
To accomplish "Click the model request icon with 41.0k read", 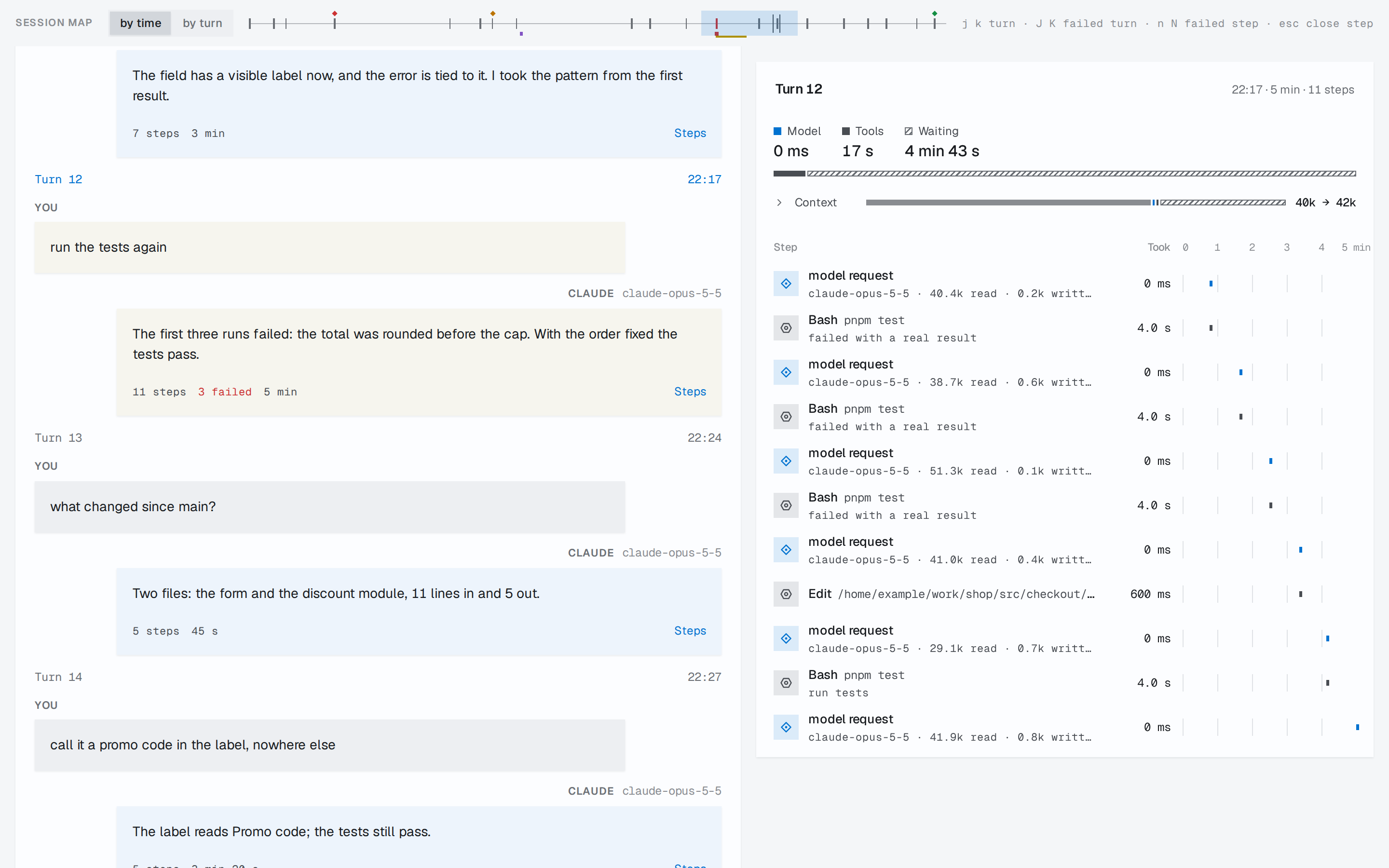I will (x=786, y=549).
